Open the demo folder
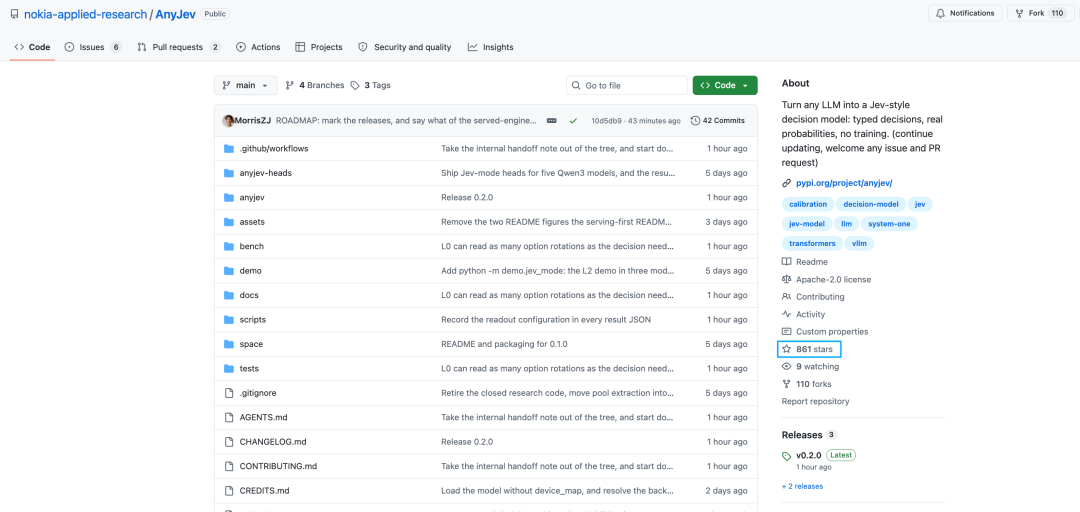This screenshot has height=512, width=1080. [x=250, y=271]
